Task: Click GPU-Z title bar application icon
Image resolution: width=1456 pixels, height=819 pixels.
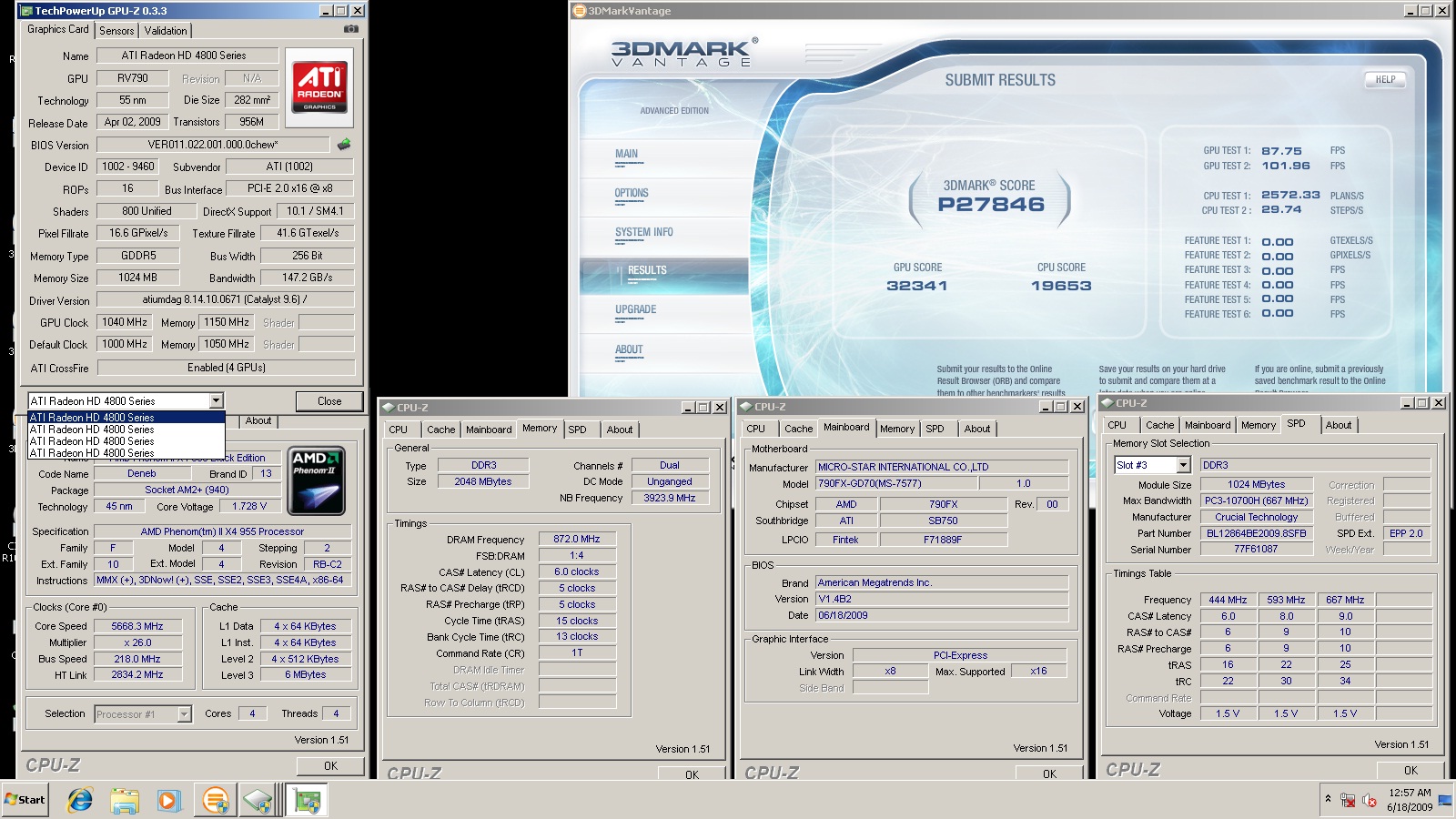Action: [x=26, y=11]
